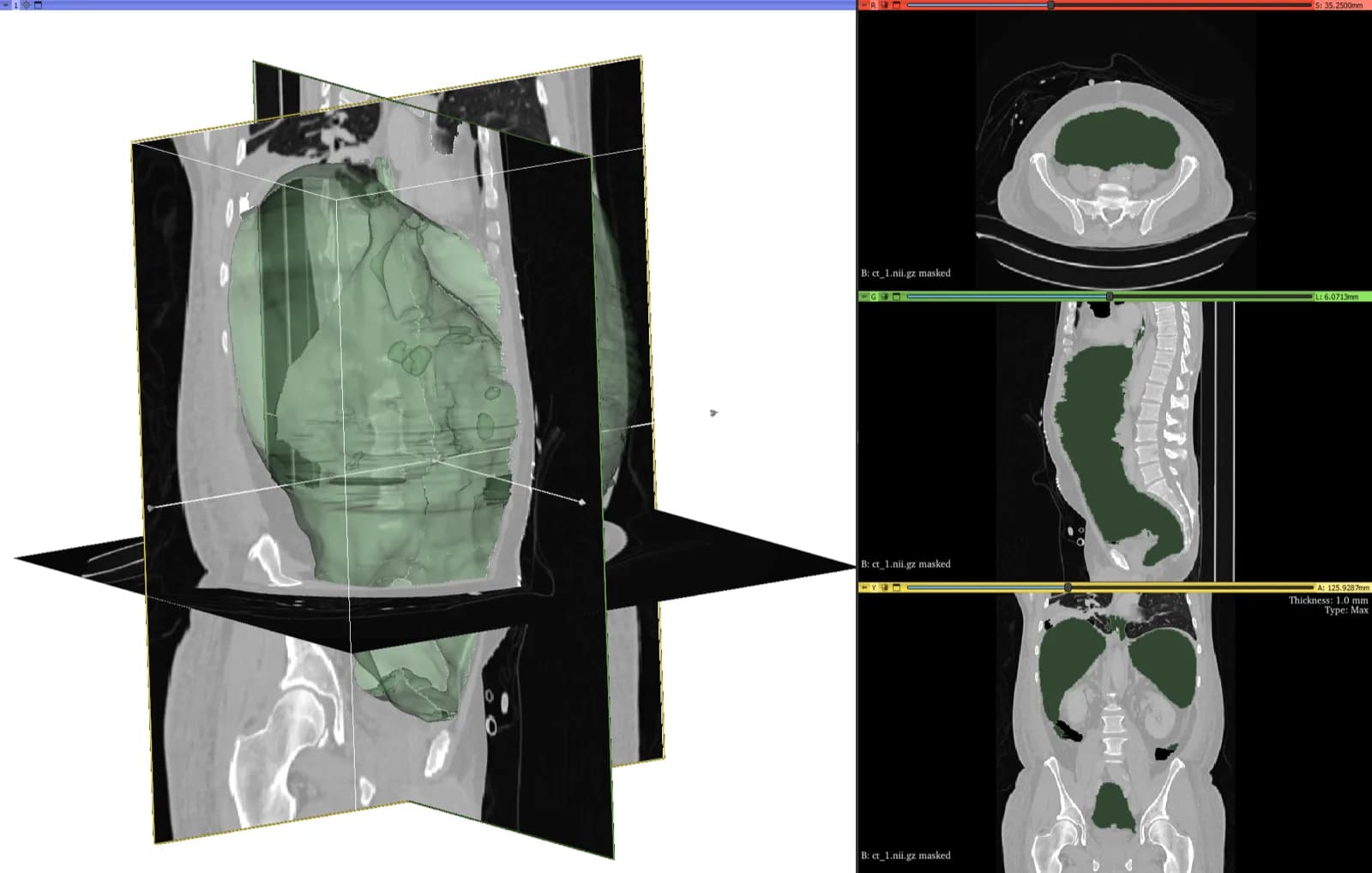This screenshot has height=873, width=1372.
Task: Click the link icon in yellow slice bar
Action: [885, 587]
